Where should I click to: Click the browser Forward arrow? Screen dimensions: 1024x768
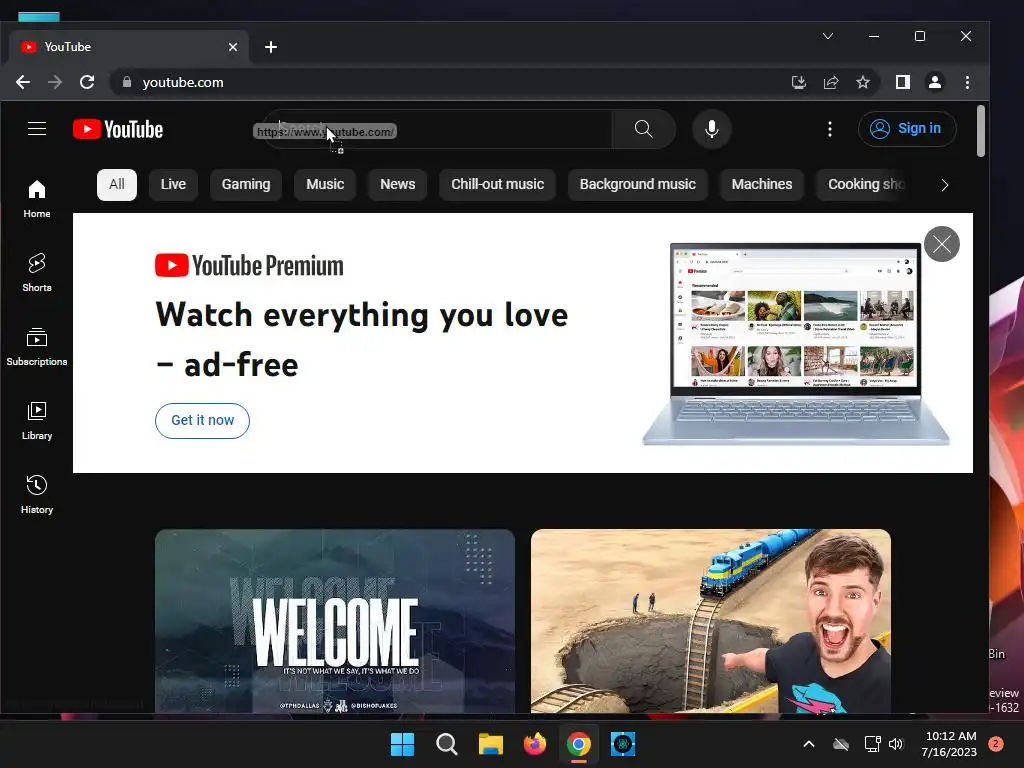point(55,82)
